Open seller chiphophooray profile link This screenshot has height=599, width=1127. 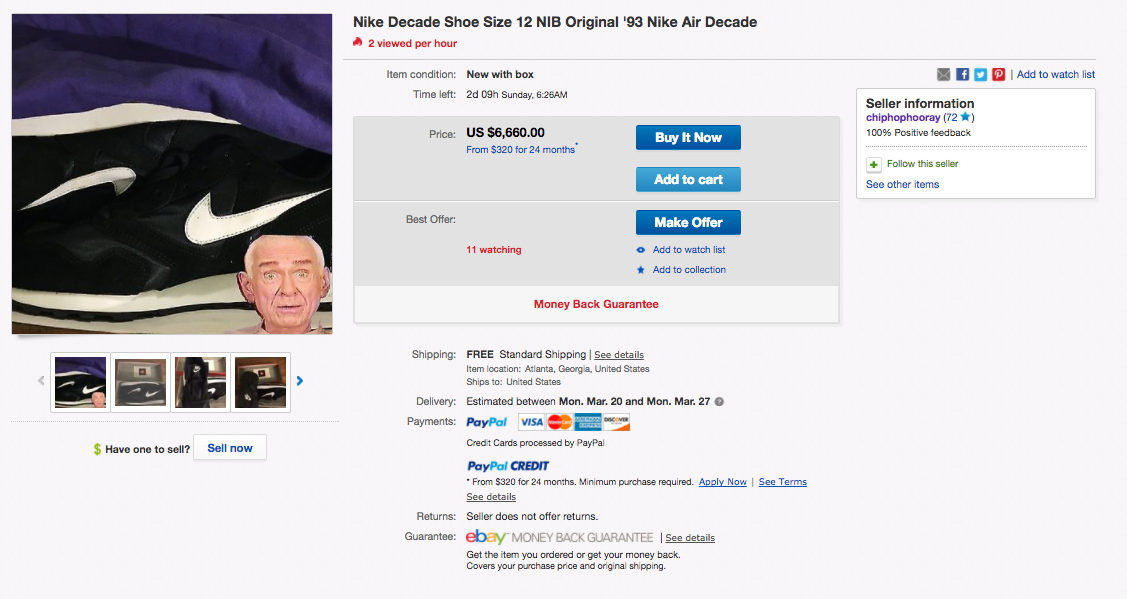pos(902,118)
